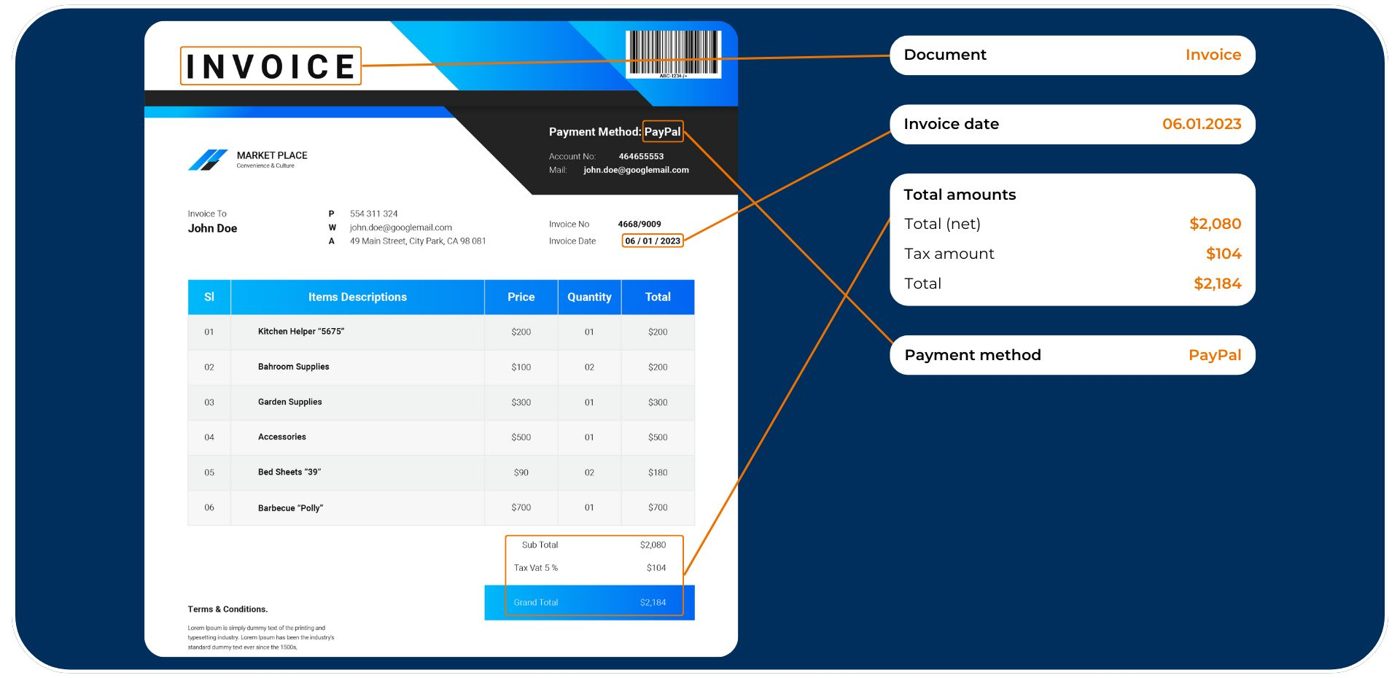The image size is (1400, 678).
Task: Select the Barbecue "Polly" item
Action: (x=291, y=508)
